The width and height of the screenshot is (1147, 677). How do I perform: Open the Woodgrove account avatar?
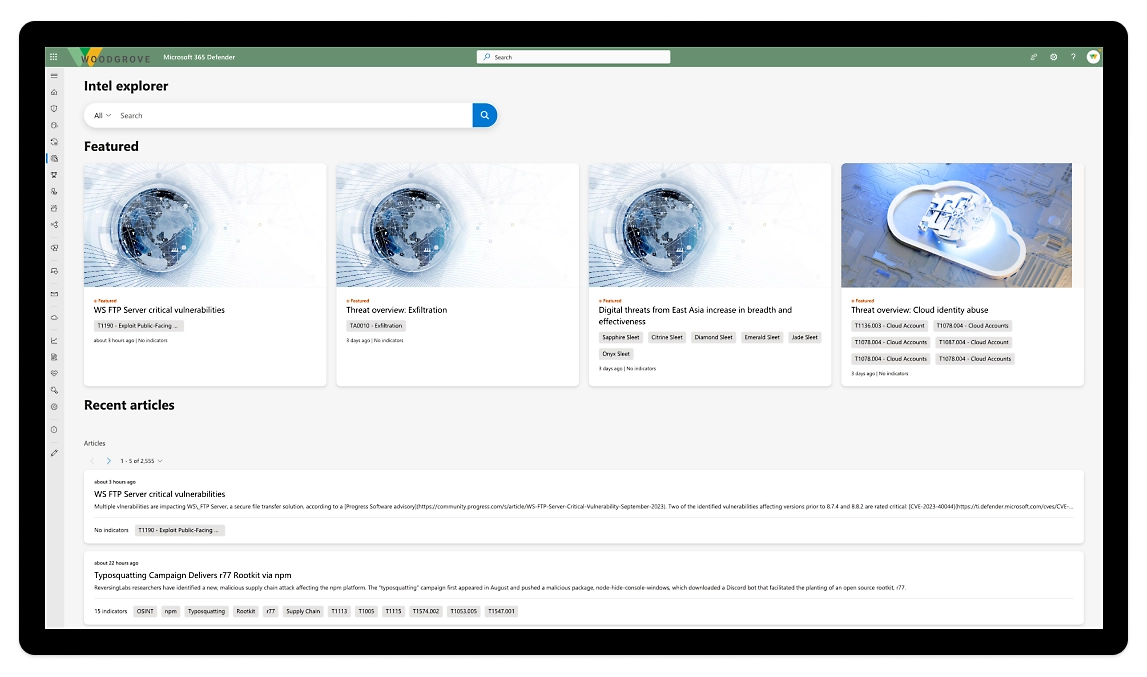click(x=1093, y=57)
